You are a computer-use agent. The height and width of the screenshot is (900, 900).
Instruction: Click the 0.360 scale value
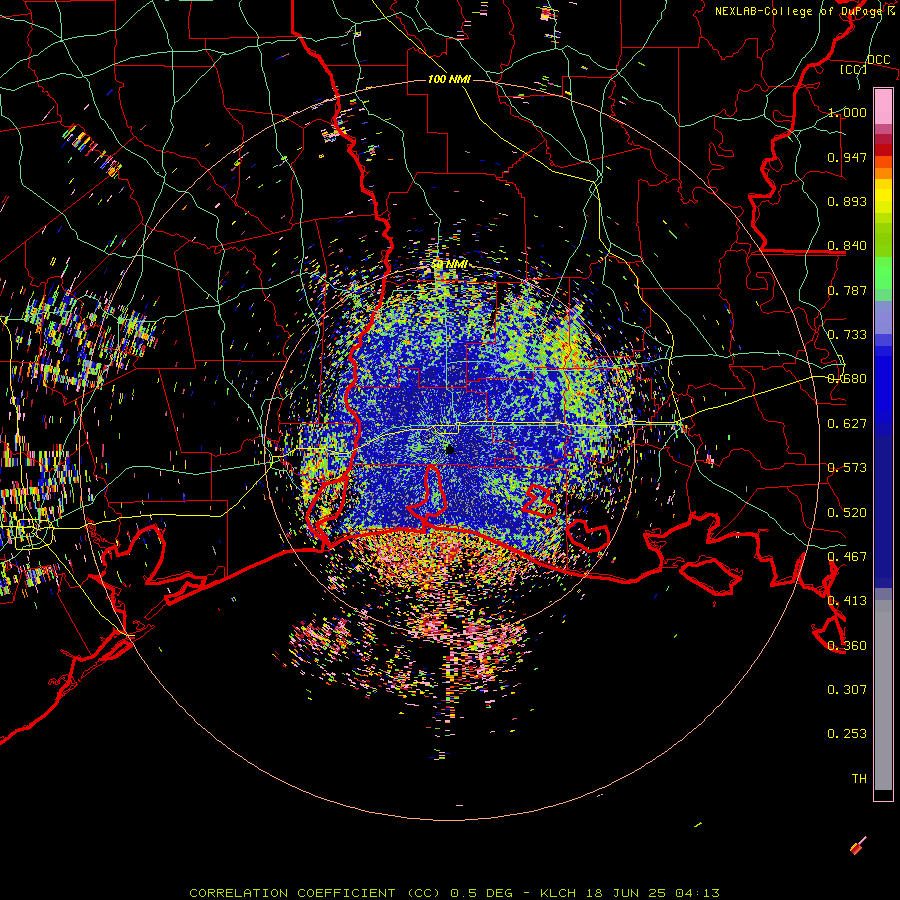click(x=847, y=646)
